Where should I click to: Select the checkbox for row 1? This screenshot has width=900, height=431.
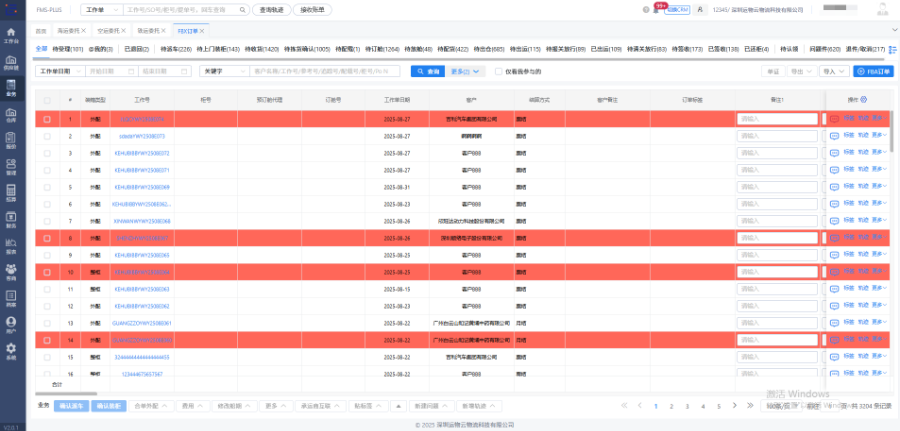tap(47, 119)
